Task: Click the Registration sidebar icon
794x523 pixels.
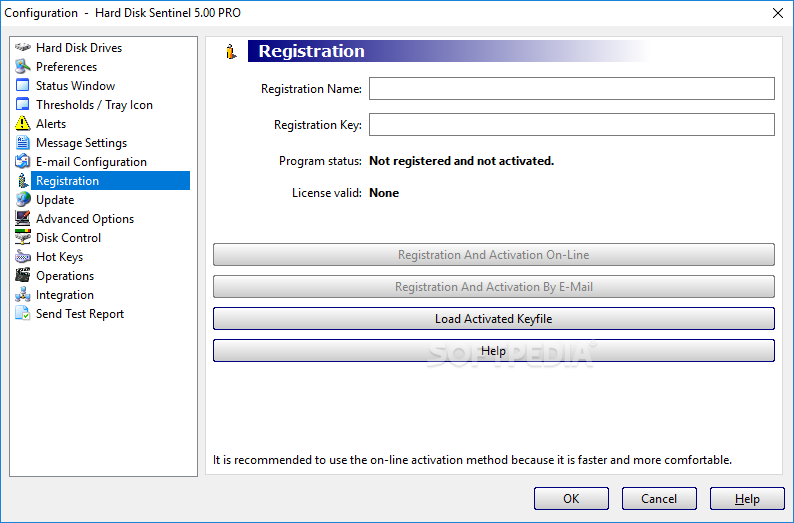Action: coord(23,181)
